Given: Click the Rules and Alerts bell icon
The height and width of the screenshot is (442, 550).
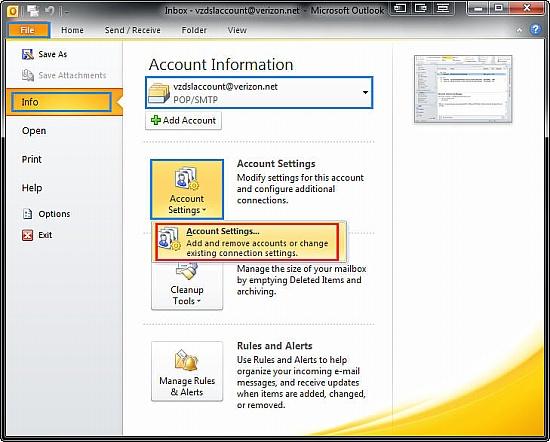Looking at the screenshot, I should (x=187, y=360).
